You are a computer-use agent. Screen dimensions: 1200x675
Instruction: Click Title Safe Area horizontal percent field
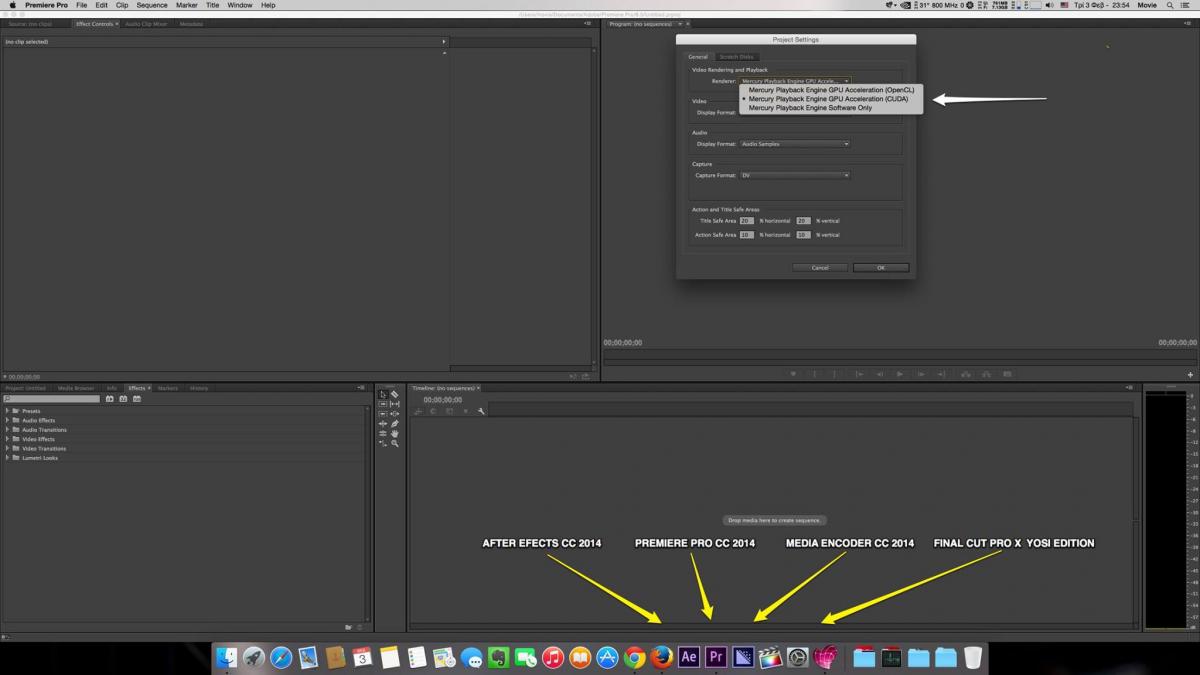coord(746,221)
